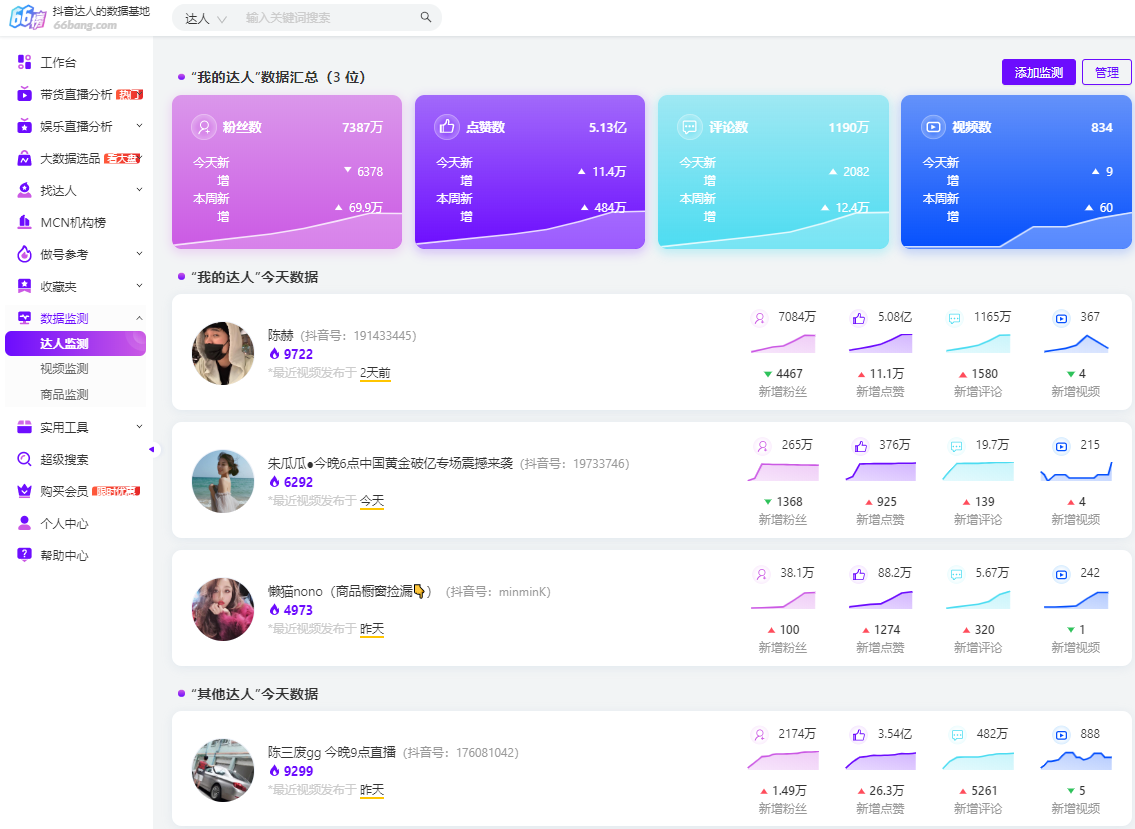Click the 带货直播分析 video icon

[x=25, y=94]
